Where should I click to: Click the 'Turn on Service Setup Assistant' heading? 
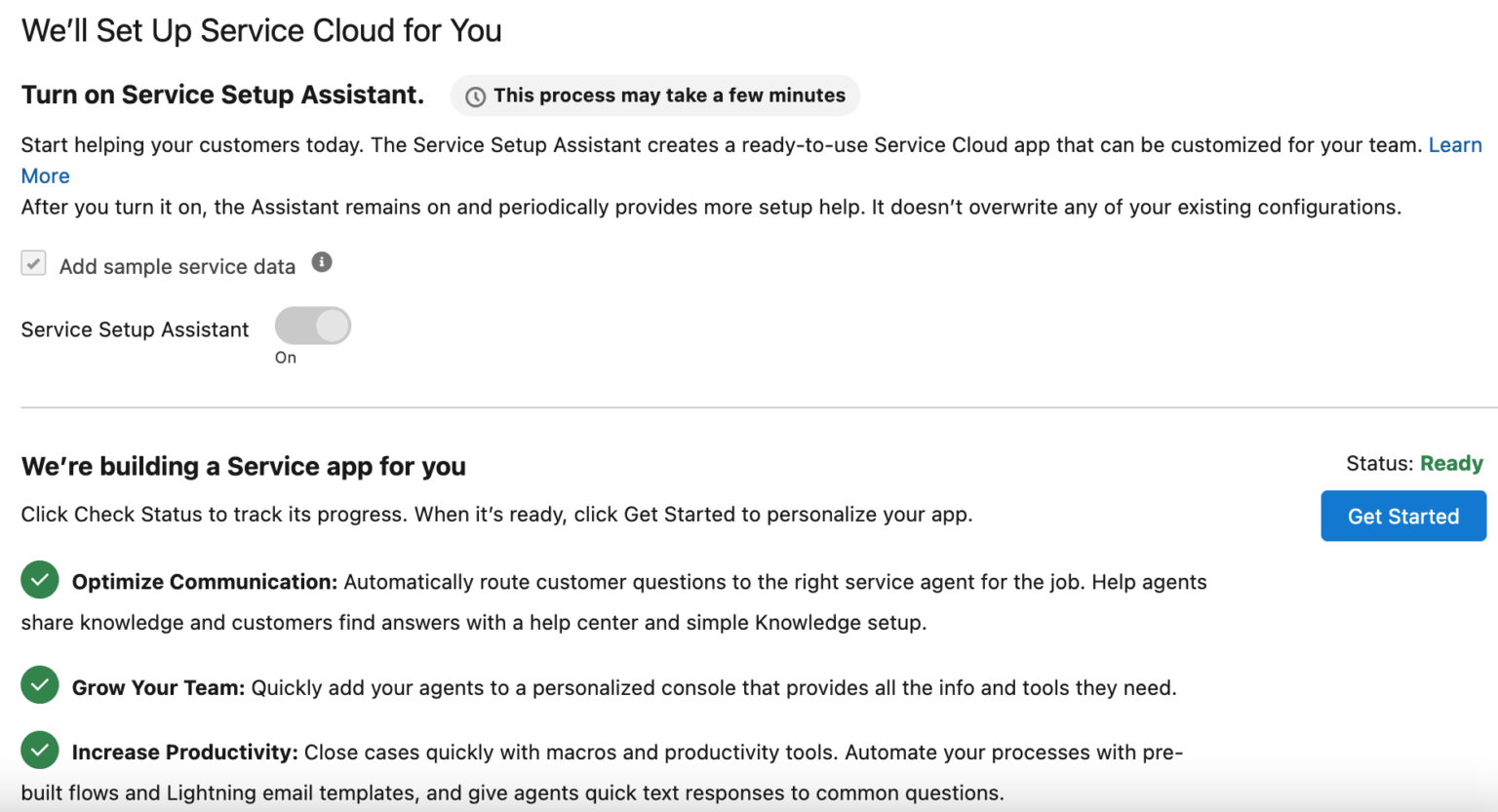click(x=221, y=95)
